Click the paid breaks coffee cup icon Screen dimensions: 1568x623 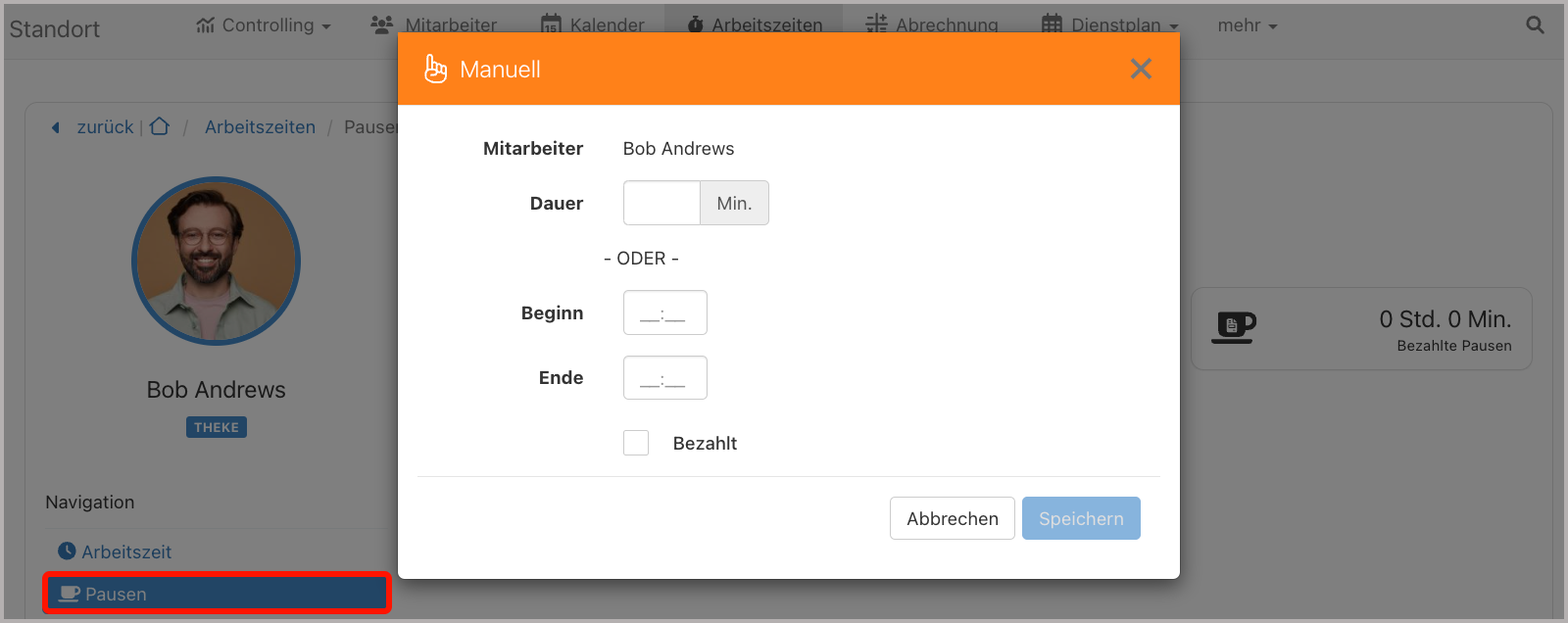click(x=1233, y=327)
